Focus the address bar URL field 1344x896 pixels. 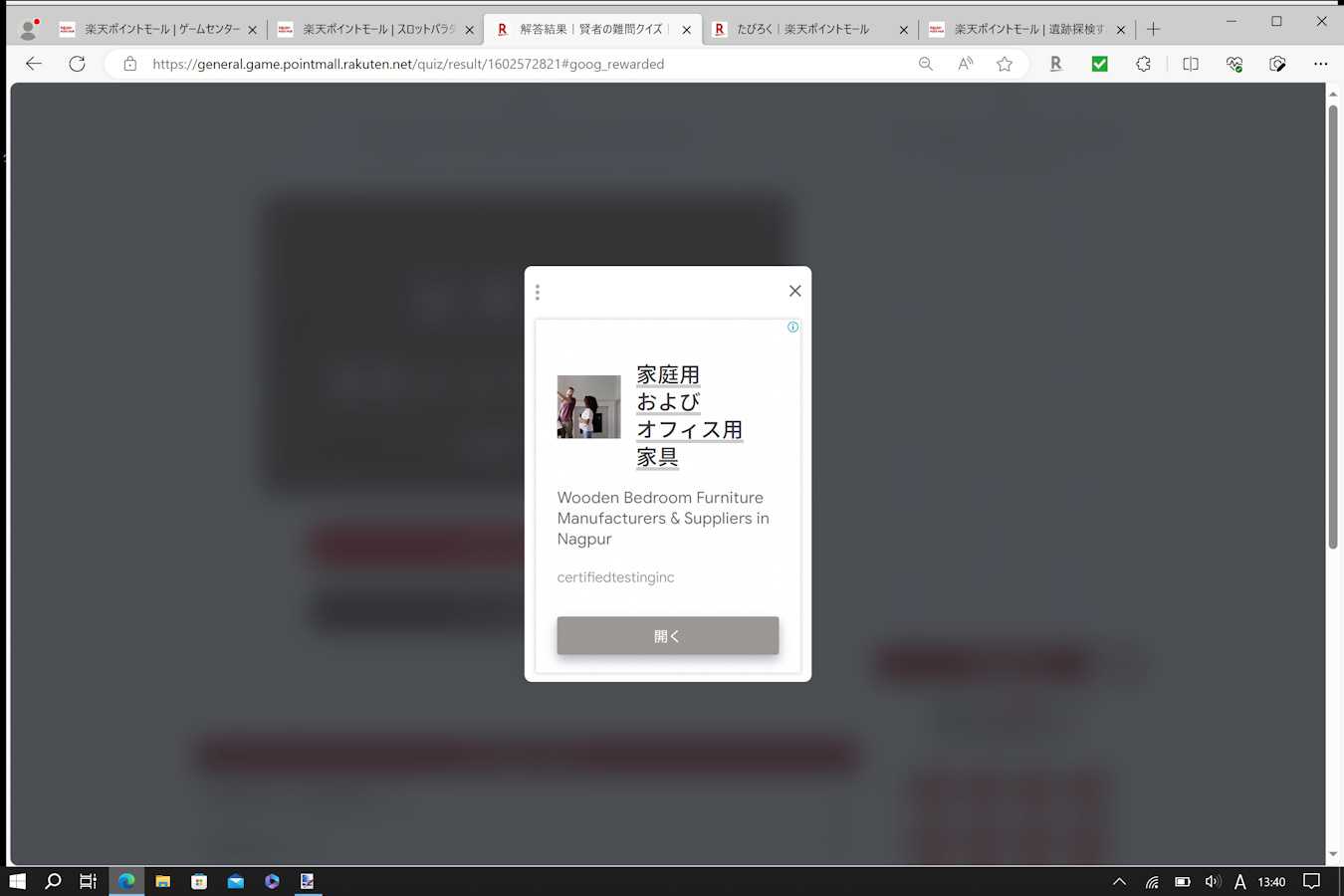(408, 64)
